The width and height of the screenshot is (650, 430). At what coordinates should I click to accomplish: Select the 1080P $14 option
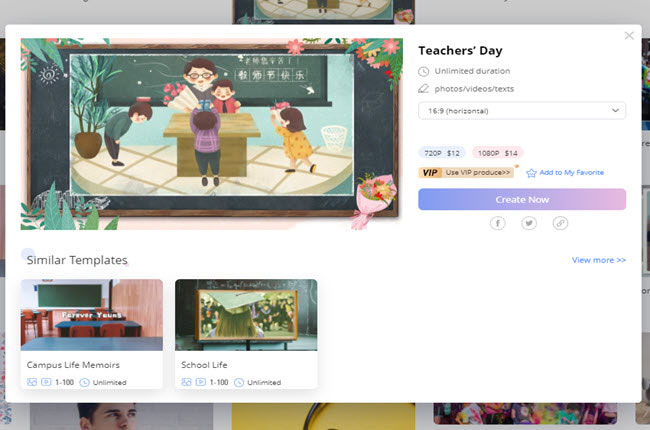[498, 153]
